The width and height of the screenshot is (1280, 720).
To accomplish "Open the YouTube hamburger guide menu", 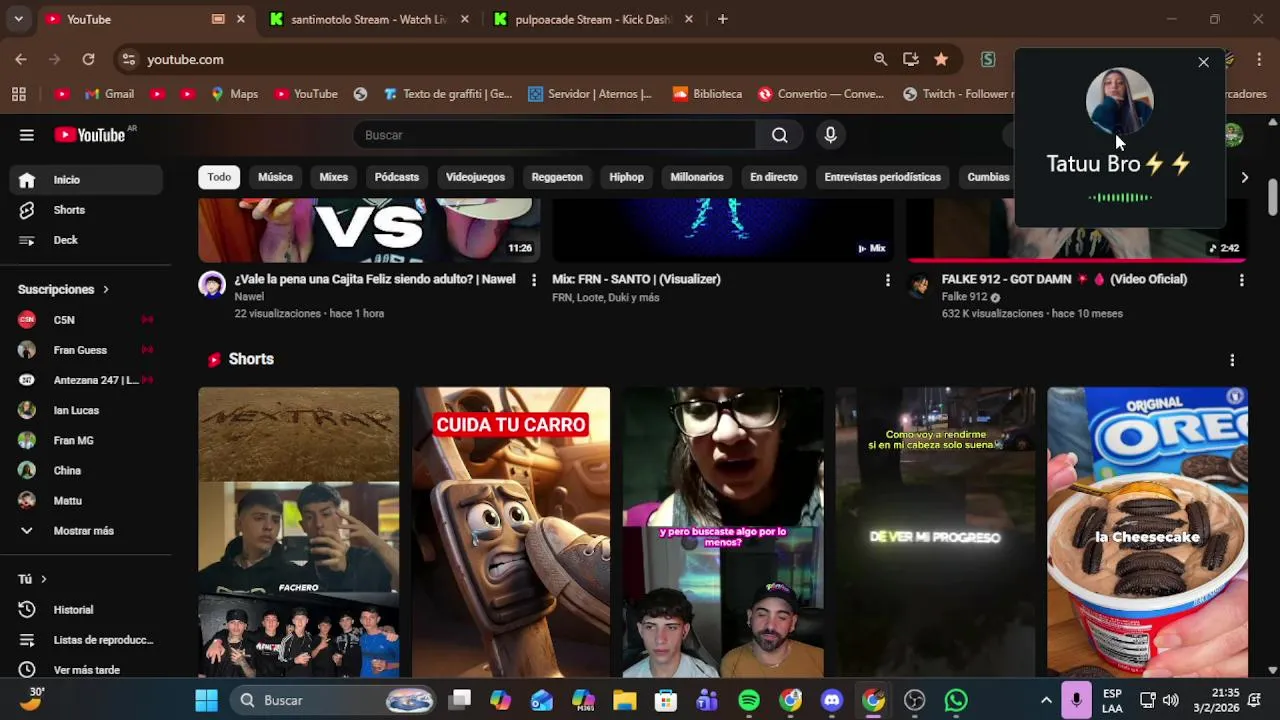I will pyautogui.click(x=27, y=135).
